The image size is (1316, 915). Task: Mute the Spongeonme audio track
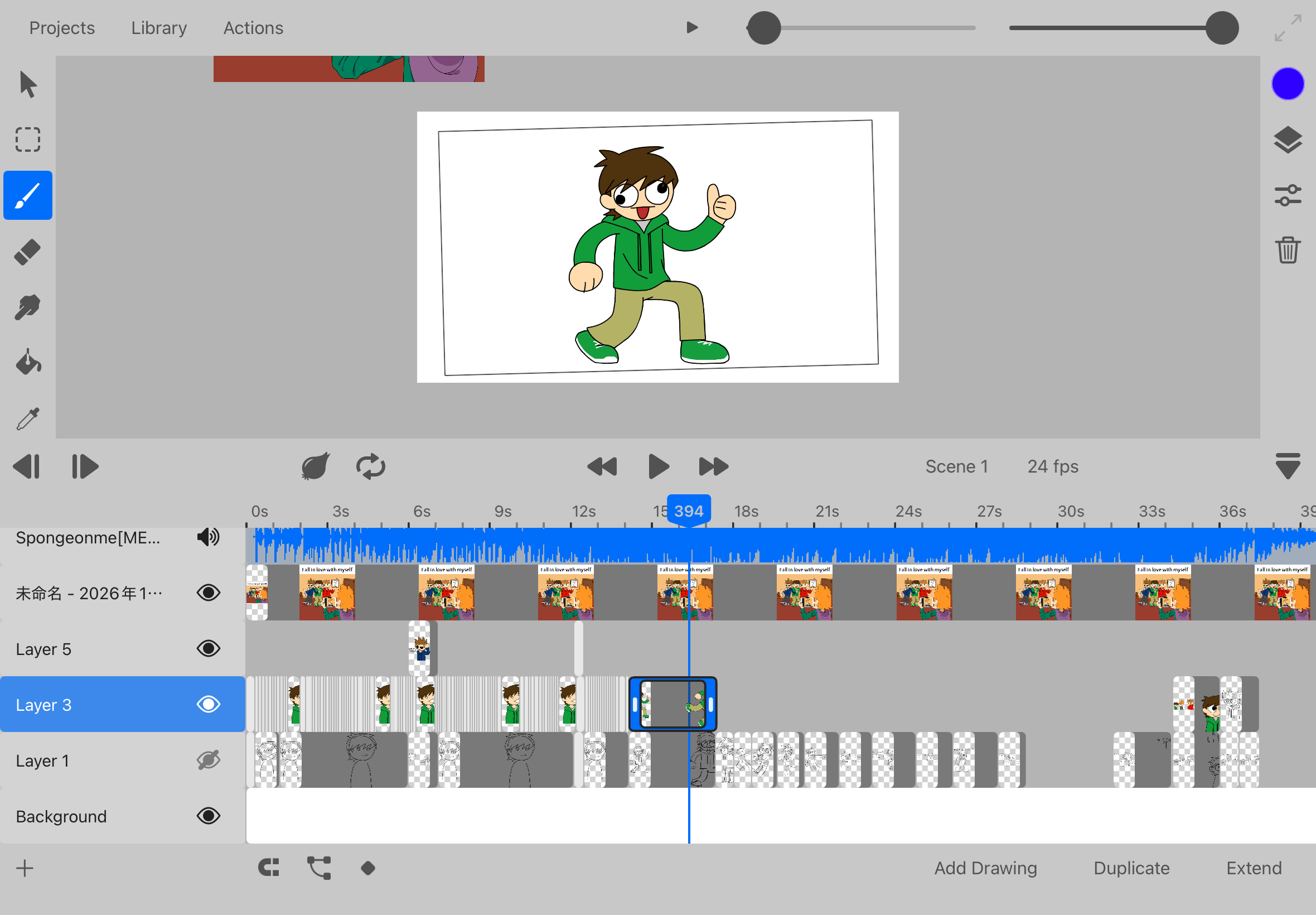[x=209, y=537]
